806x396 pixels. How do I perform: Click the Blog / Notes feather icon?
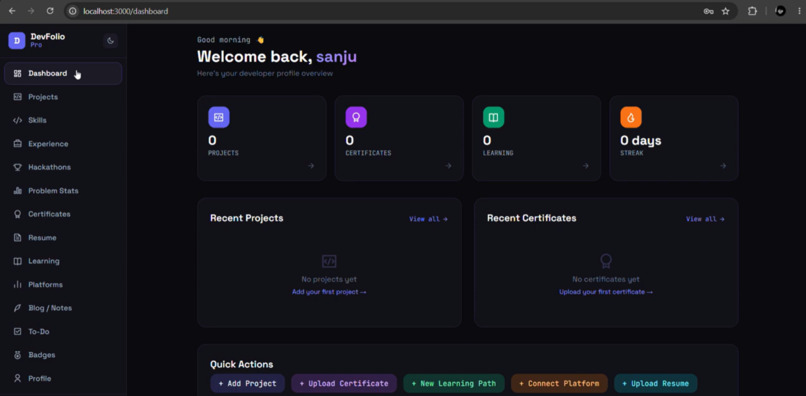[x=17, y=308]
